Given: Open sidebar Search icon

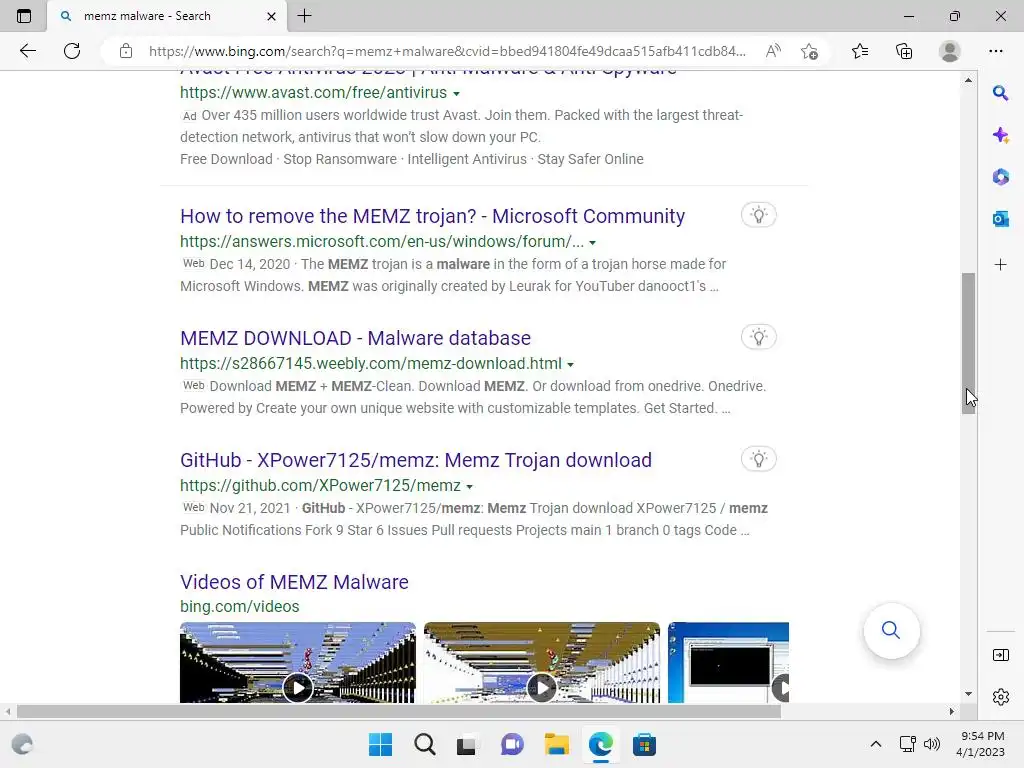Looking at the screenshot, I should [1000, 93].
